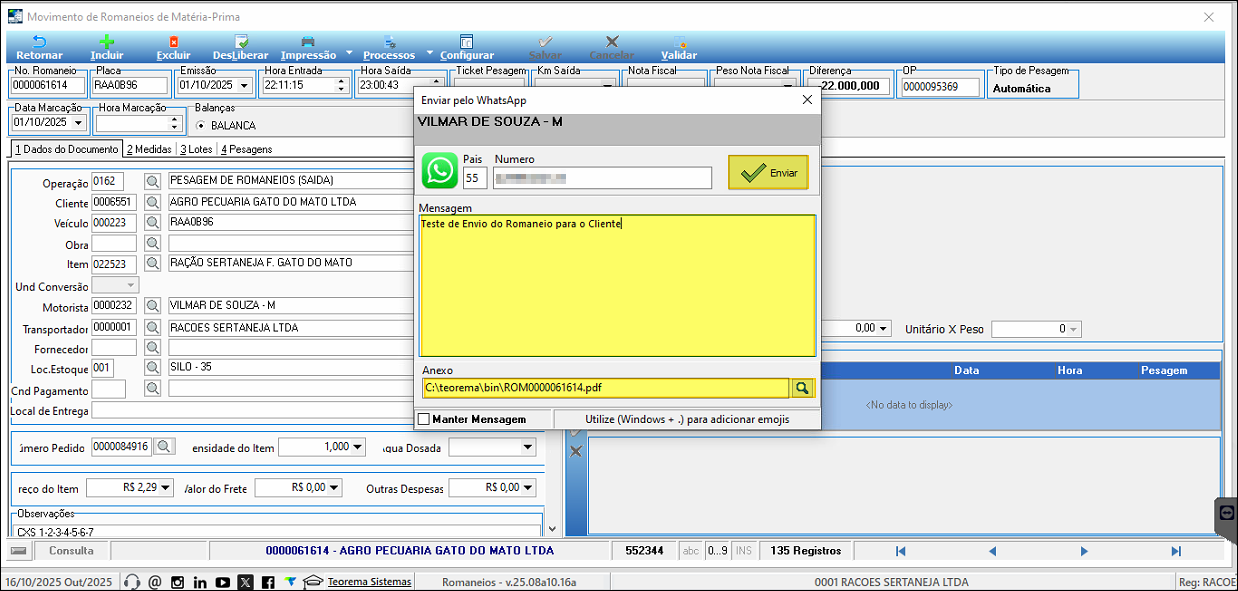Click the yellow Mensagem text area
Screen dimensions: 1238x591
pyautogui.click(x=617, y=285)
